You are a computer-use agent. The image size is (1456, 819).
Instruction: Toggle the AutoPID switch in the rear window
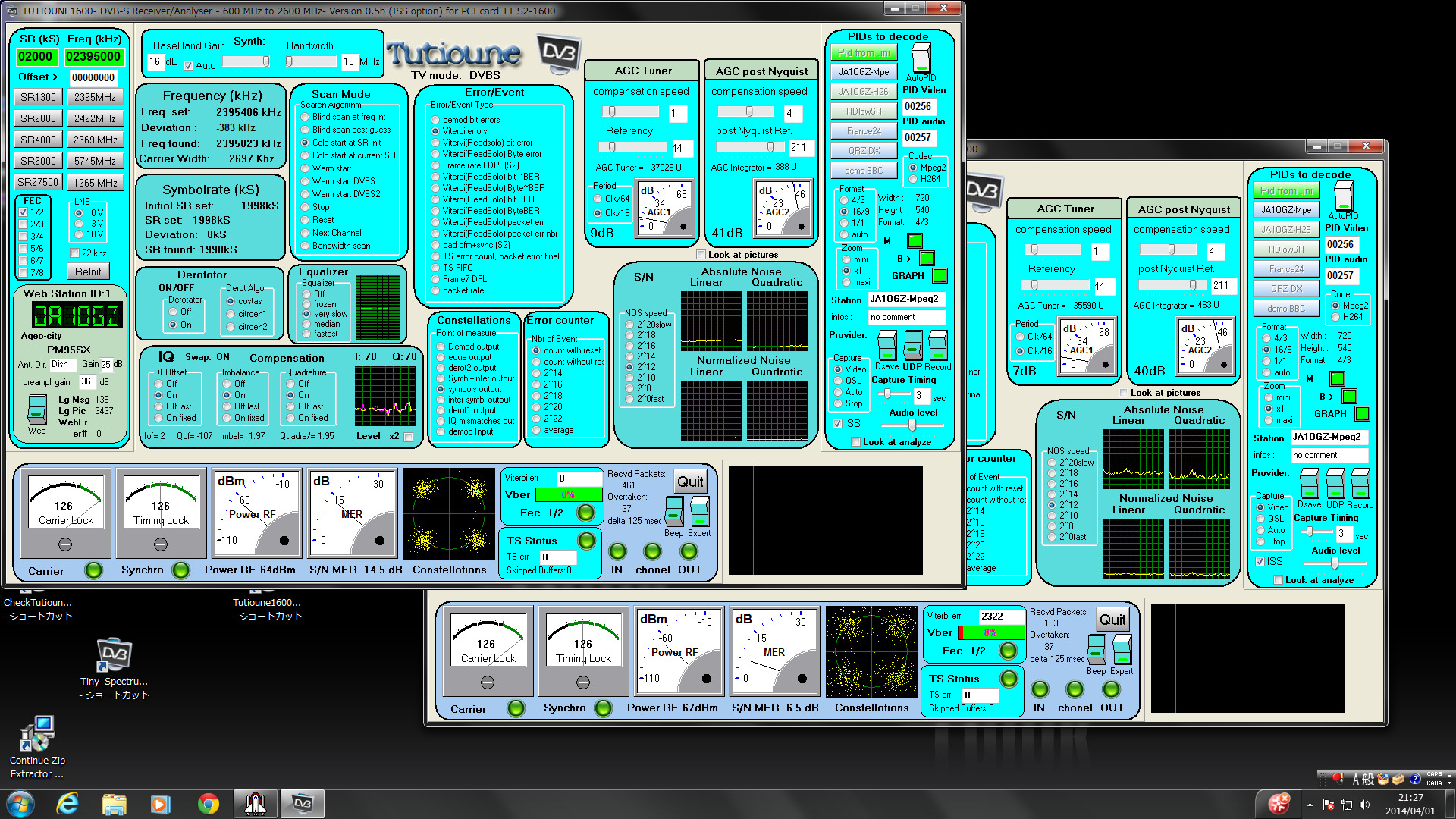point(1343,196)
